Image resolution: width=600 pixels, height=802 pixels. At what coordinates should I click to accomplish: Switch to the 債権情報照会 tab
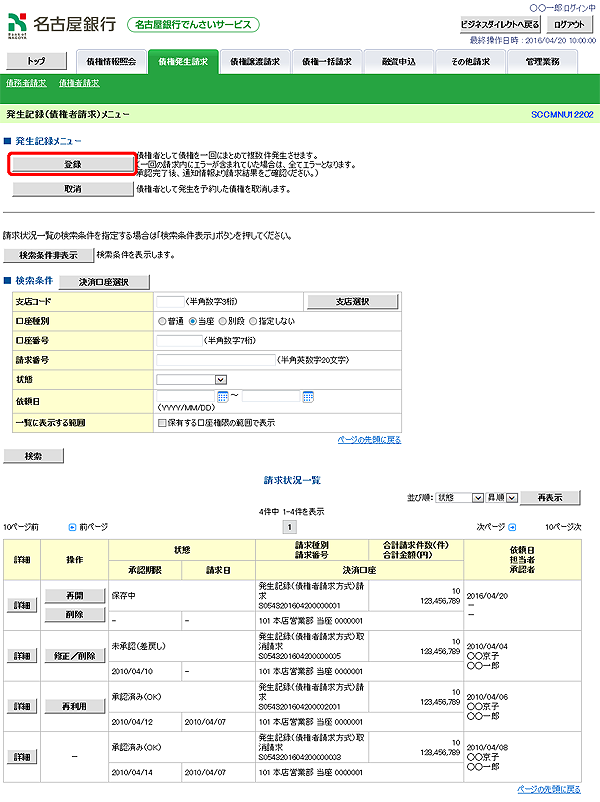pos(111,62)
